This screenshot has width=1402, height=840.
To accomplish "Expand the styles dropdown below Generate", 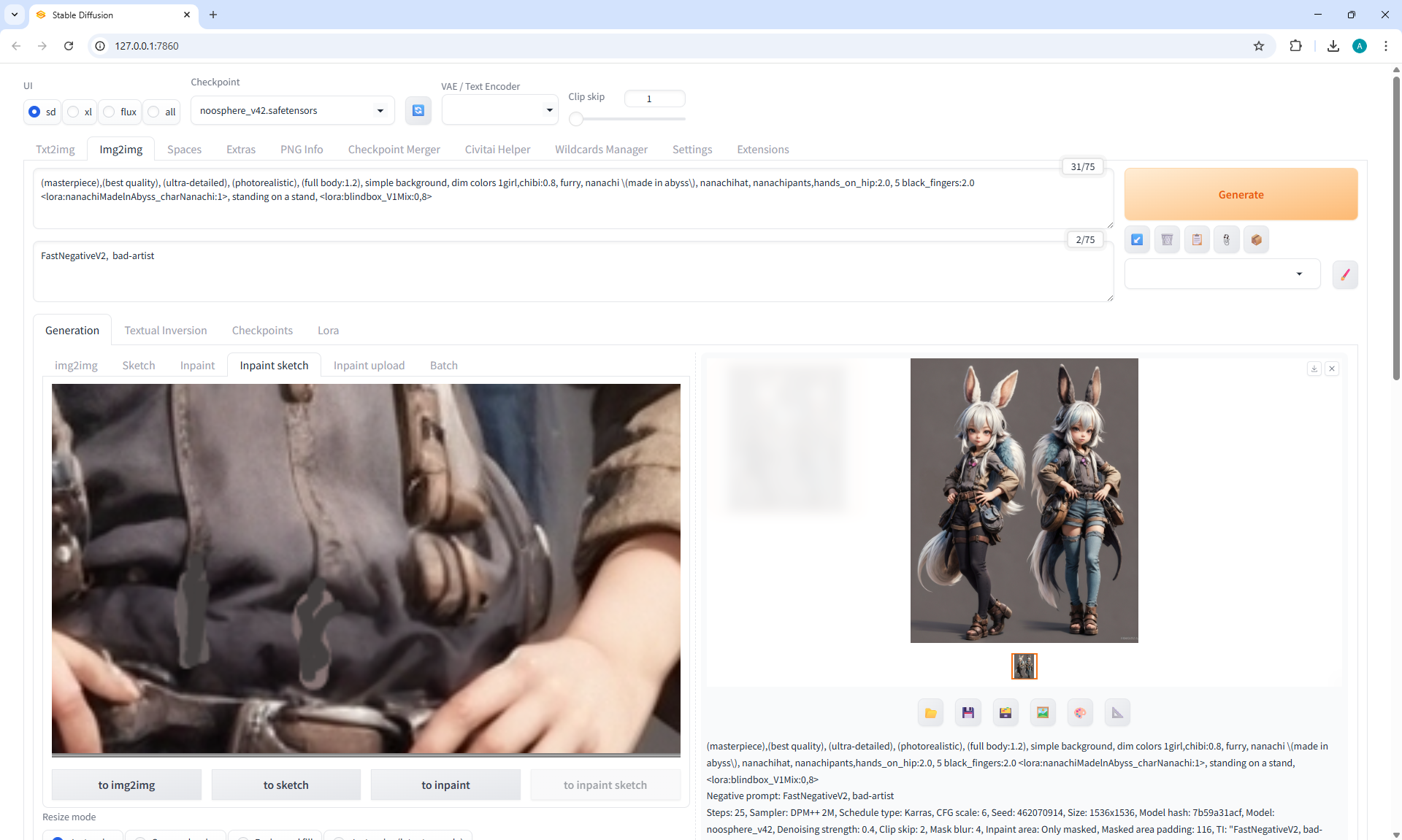I will click(1222, 274).
